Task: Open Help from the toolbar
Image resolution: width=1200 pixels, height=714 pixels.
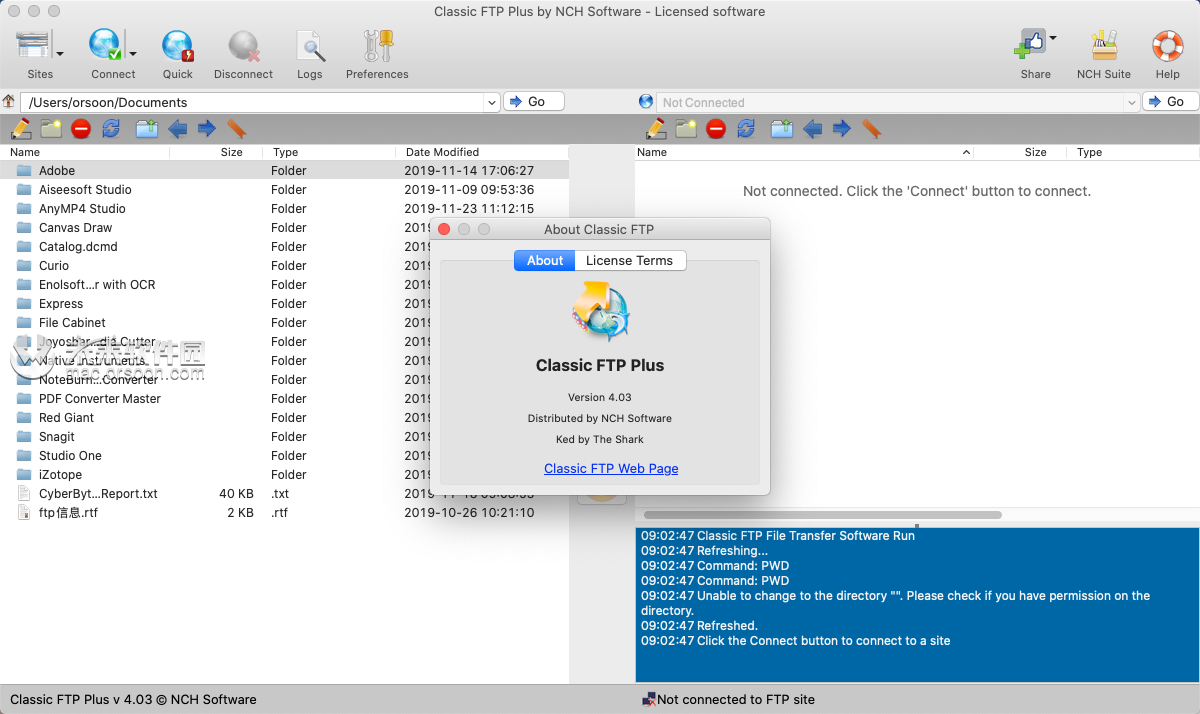Action: pyautogui.click(x=1167, y=46)
